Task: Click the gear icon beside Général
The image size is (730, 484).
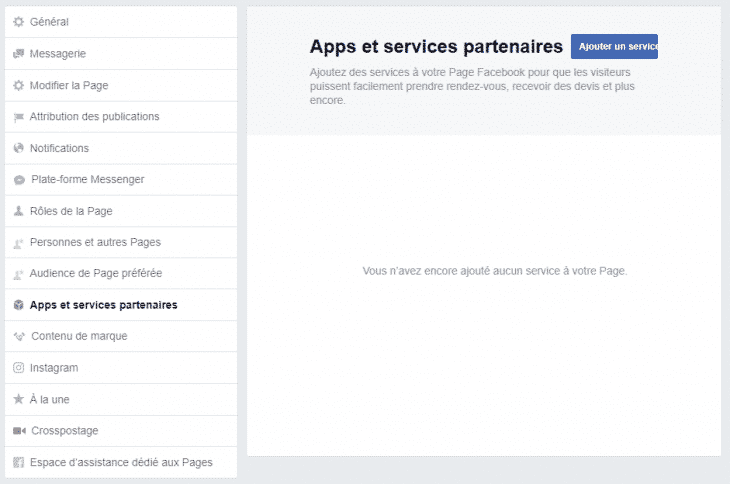Action: (x=18, y=22)
